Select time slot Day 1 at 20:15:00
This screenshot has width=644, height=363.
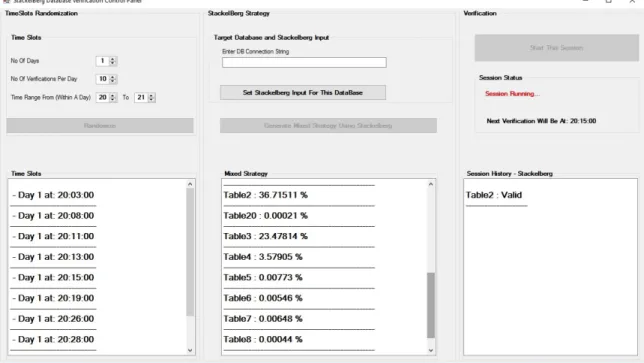[53, 278]
